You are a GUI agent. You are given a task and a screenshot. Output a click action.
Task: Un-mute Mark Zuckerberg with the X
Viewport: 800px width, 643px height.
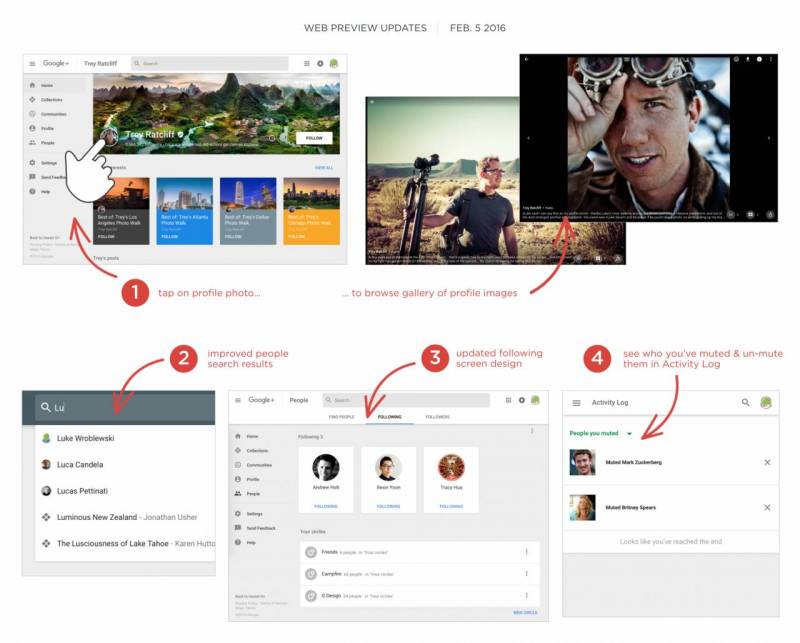(767, 462)
